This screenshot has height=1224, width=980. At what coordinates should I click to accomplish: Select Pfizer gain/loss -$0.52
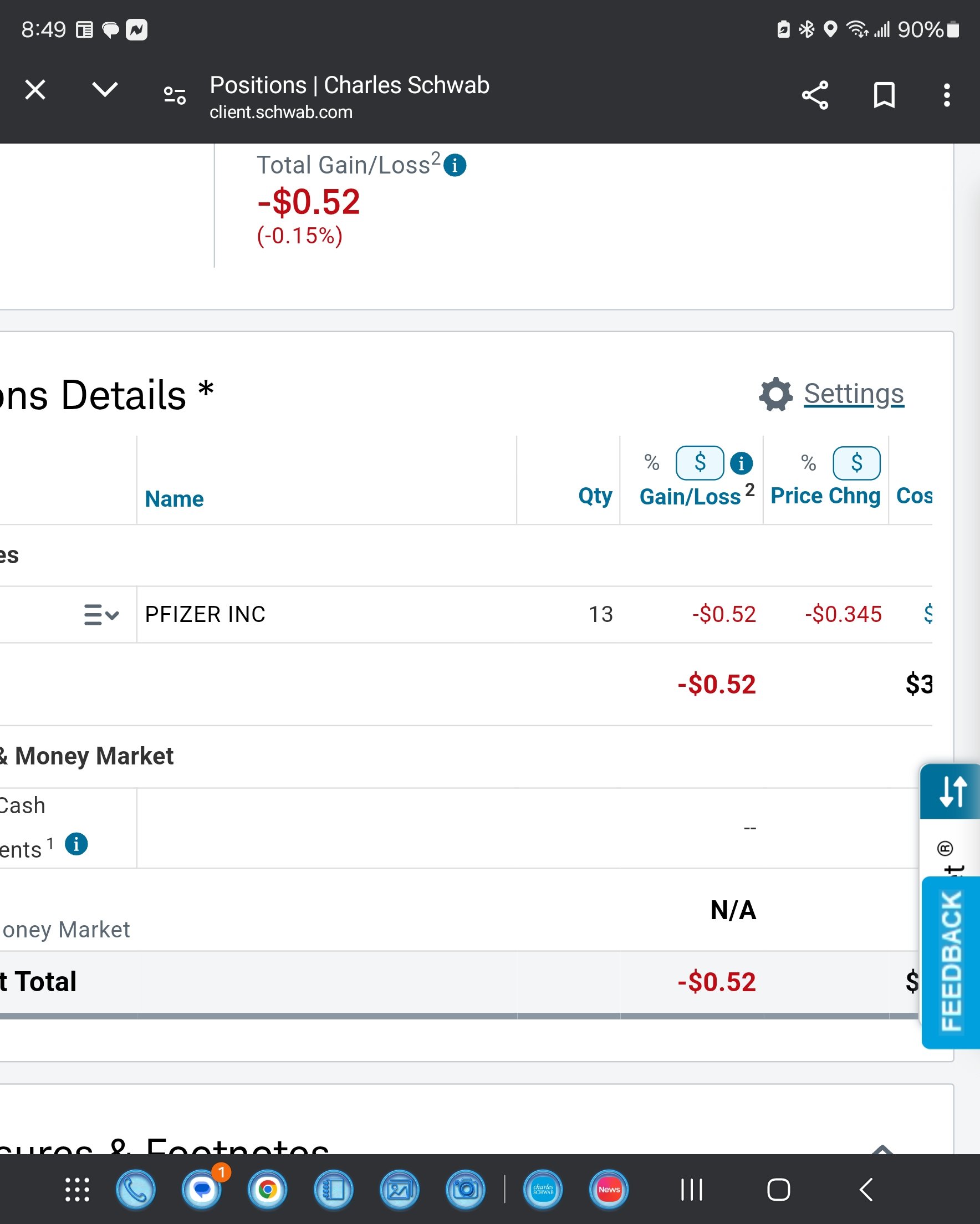[x=724, y=614]
